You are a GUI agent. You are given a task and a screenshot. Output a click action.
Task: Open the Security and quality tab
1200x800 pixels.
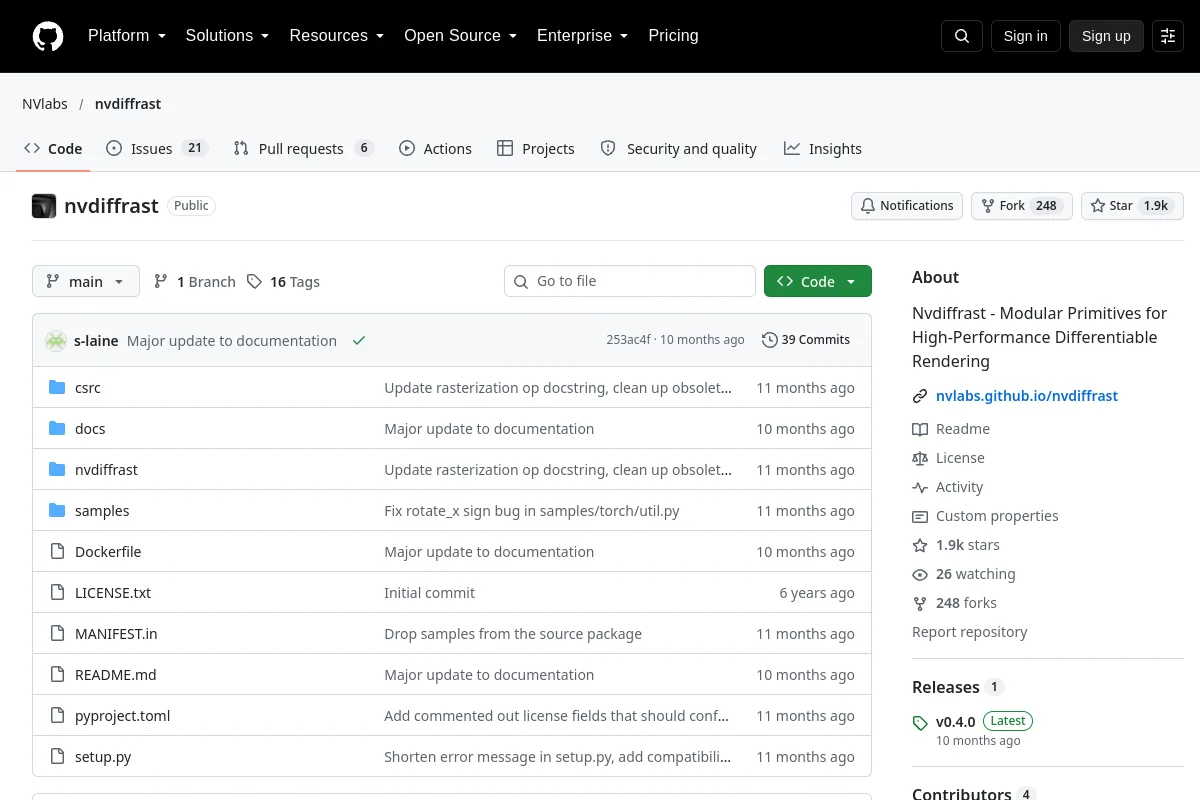(678, 148)
